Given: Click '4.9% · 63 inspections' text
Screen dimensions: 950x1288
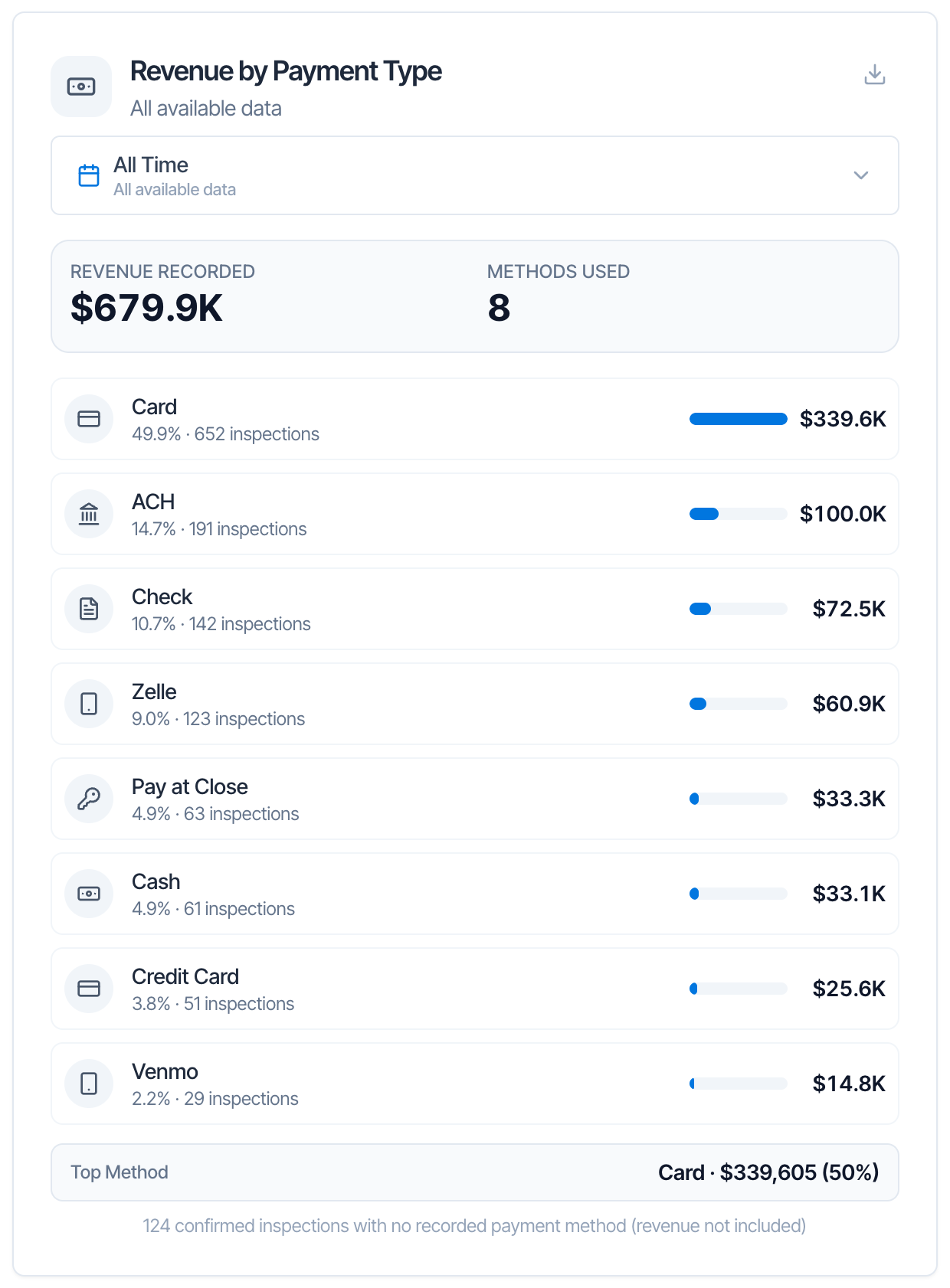Looking at the screenshot, I should [215, 814].
